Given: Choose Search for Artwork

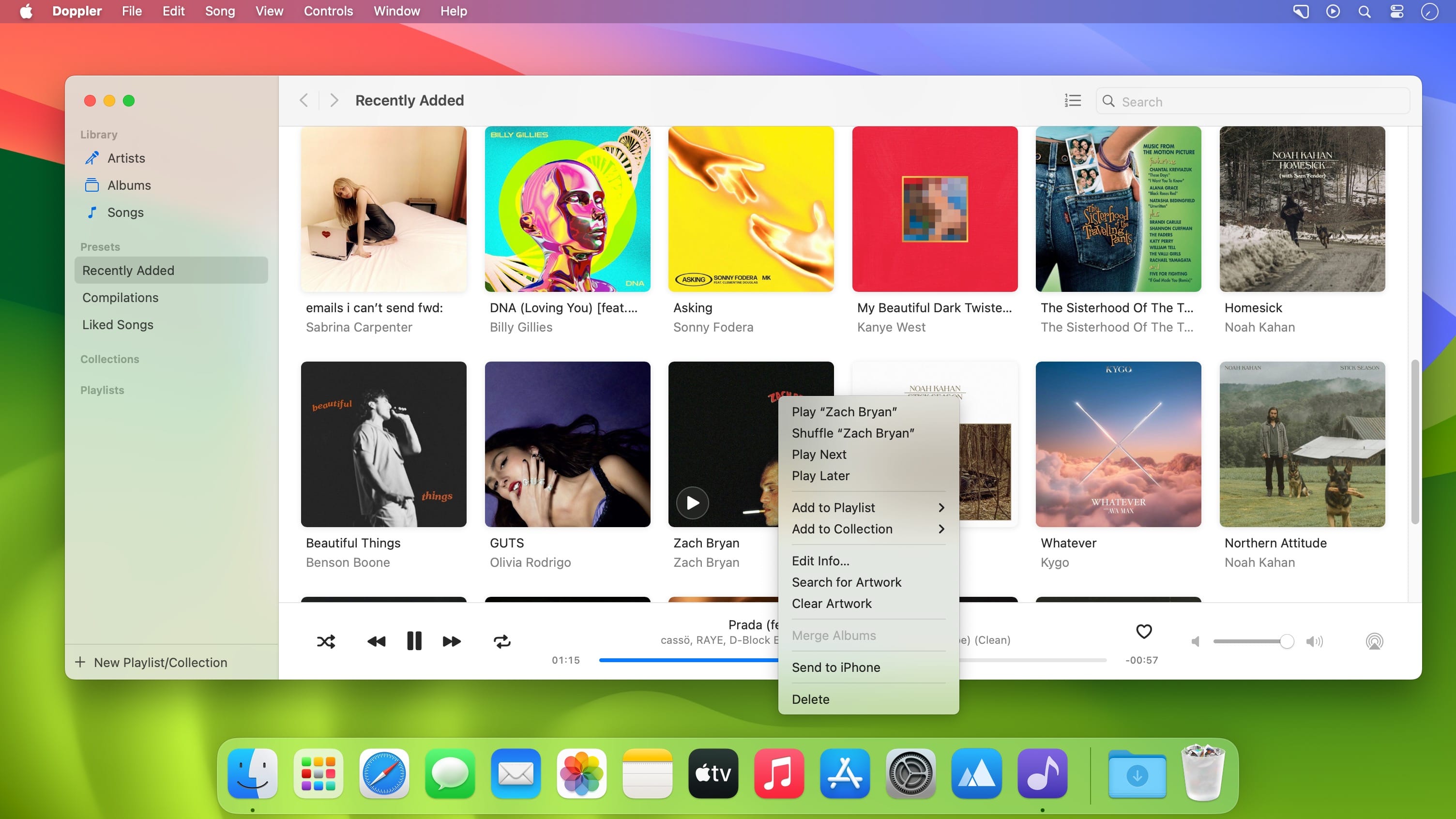Looking at the screenshot, I should point(868,582).
